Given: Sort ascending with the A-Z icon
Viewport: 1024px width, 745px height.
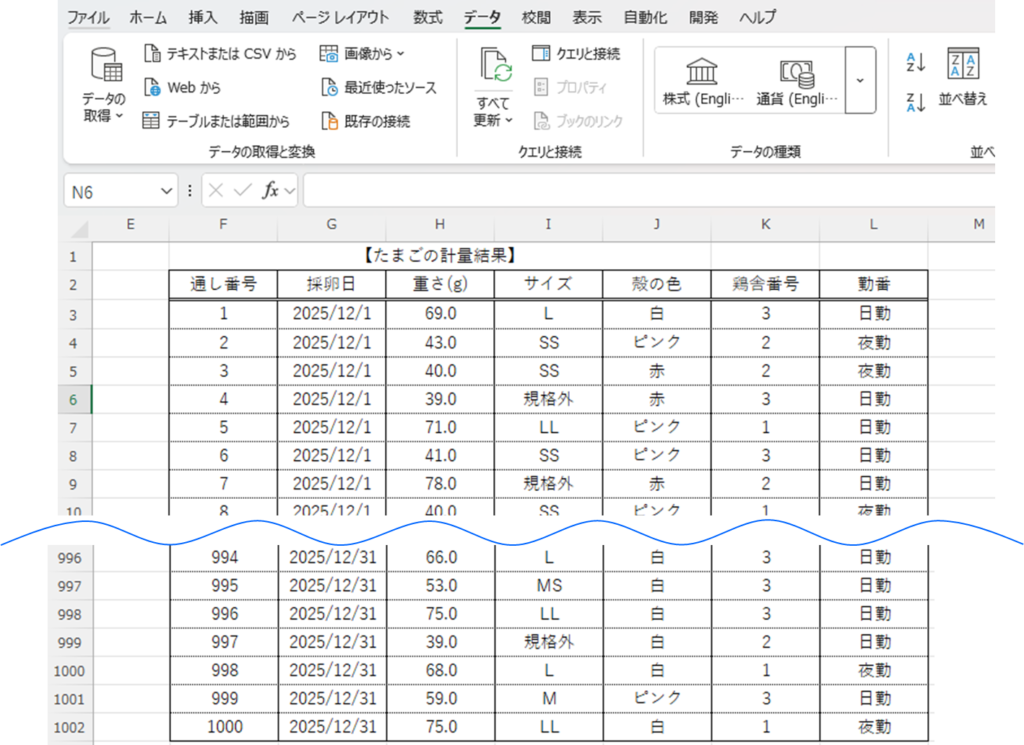Looking at the screenshot, I should pos(916,63).
